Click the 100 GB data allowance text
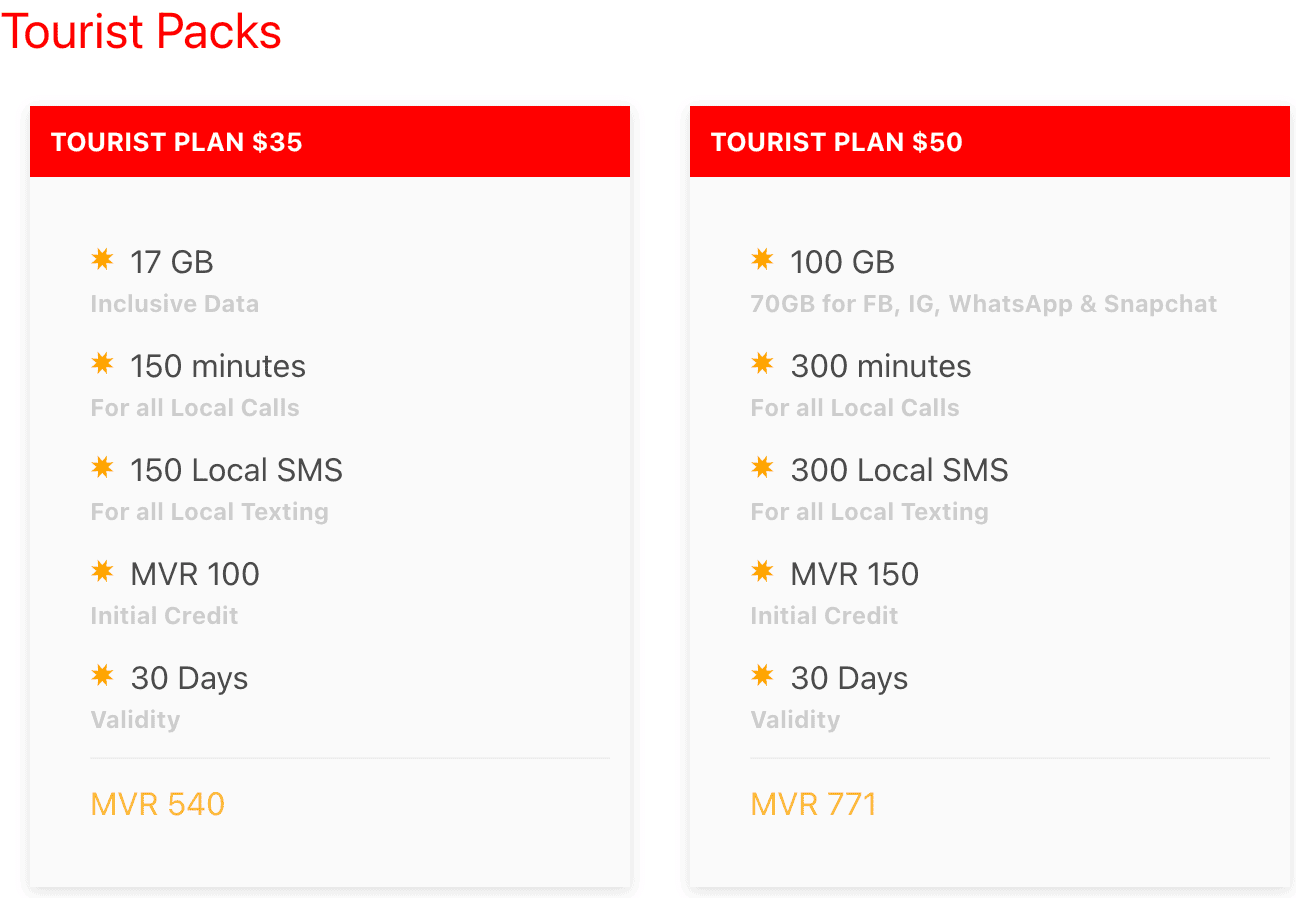 tap(843, 262)
